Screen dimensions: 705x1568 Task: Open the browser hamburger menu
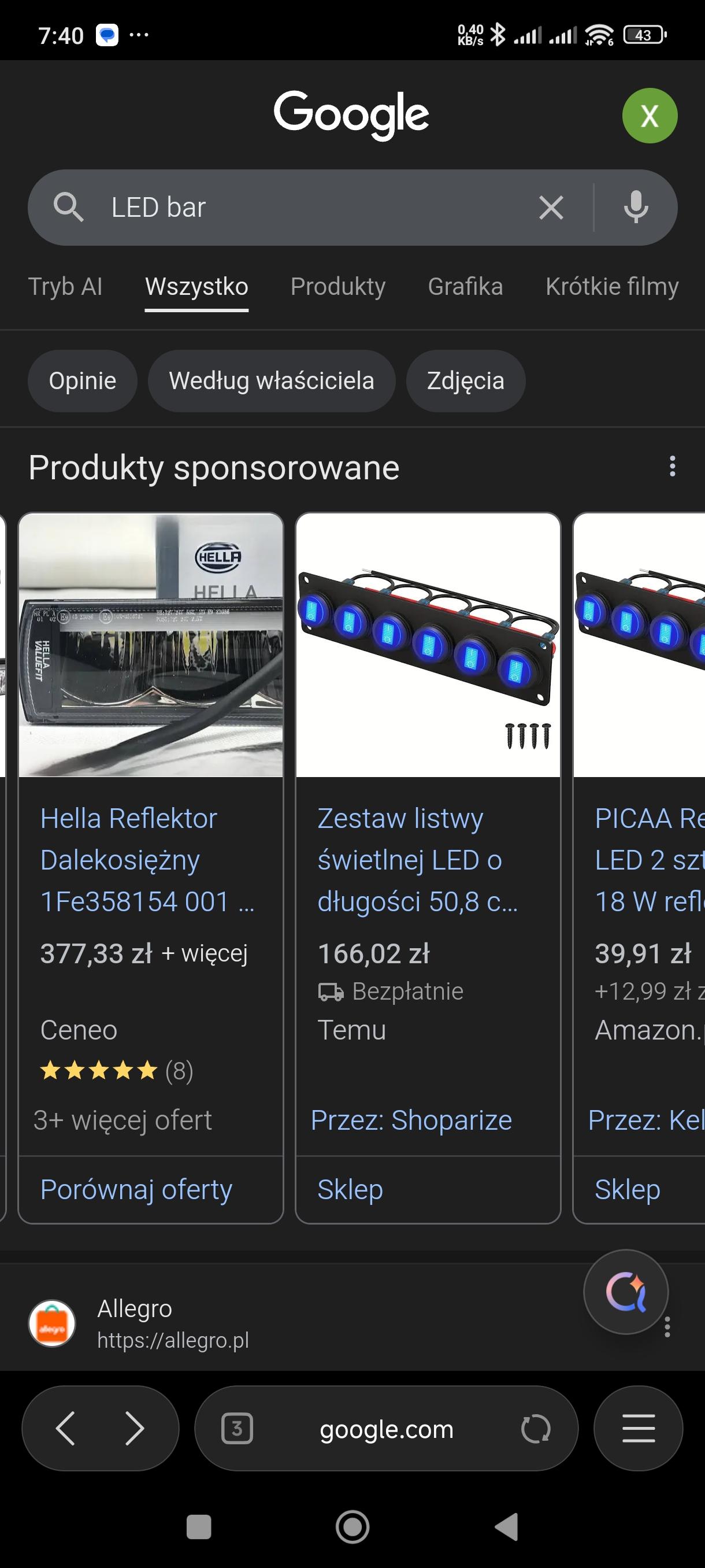pos(638,1429)
